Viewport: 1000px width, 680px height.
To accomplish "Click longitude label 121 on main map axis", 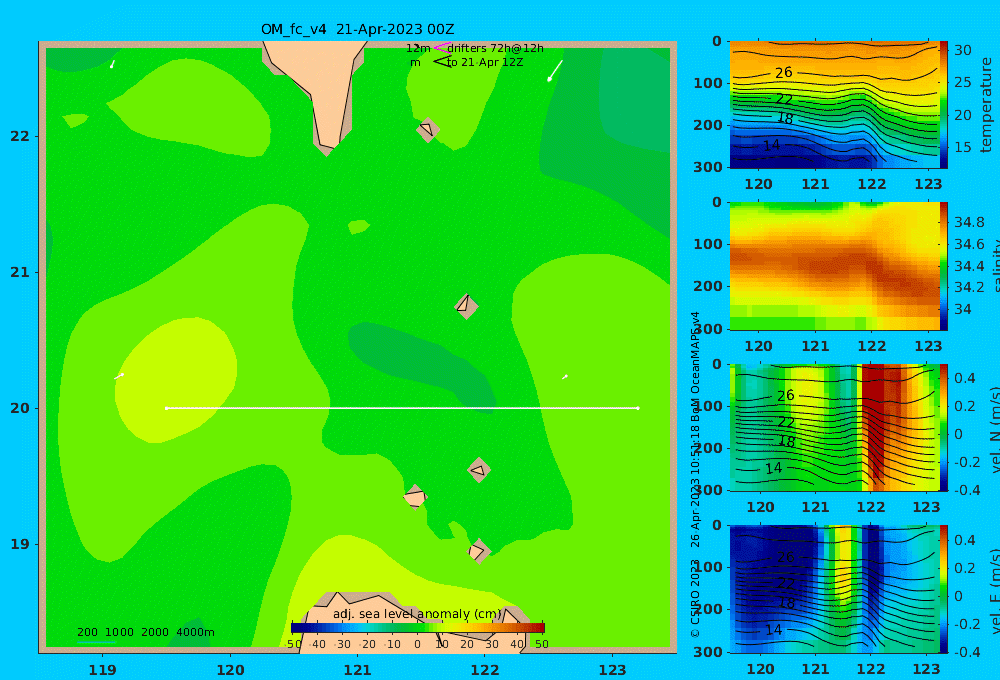I will [x=357, y=670].
